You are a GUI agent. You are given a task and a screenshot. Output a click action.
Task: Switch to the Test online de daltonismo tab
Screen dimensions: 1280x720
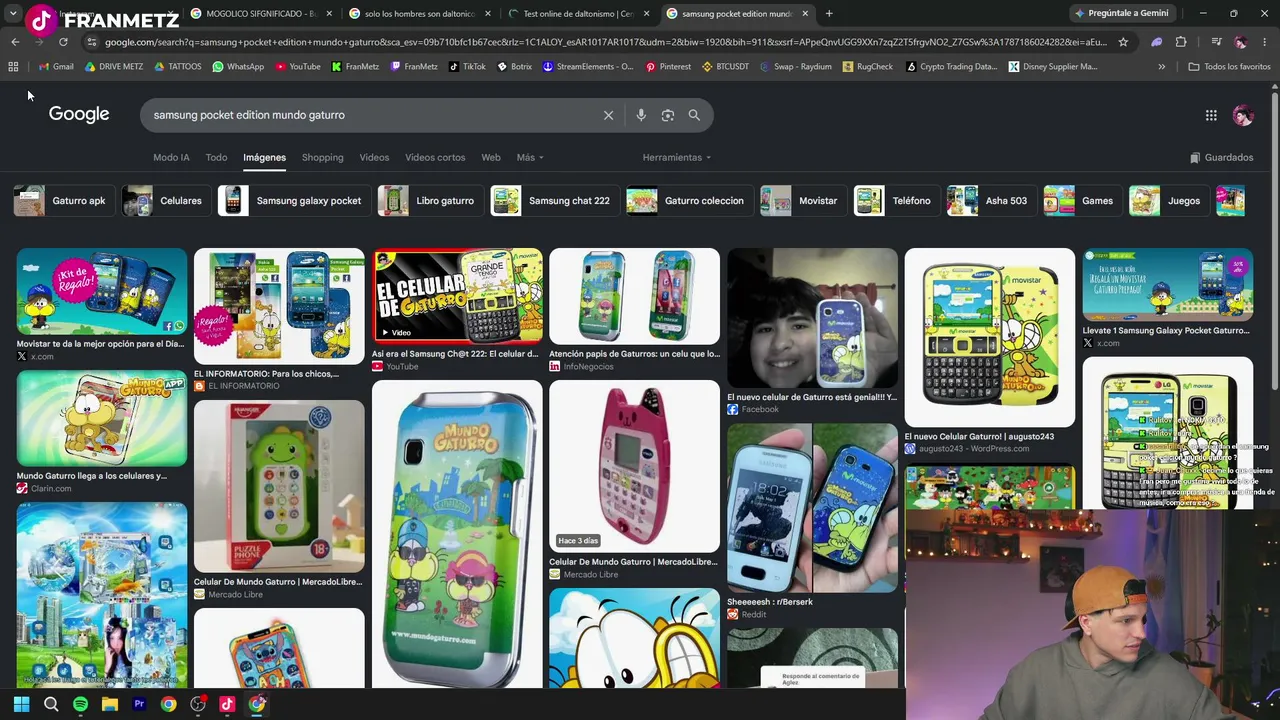coord(579,14)
